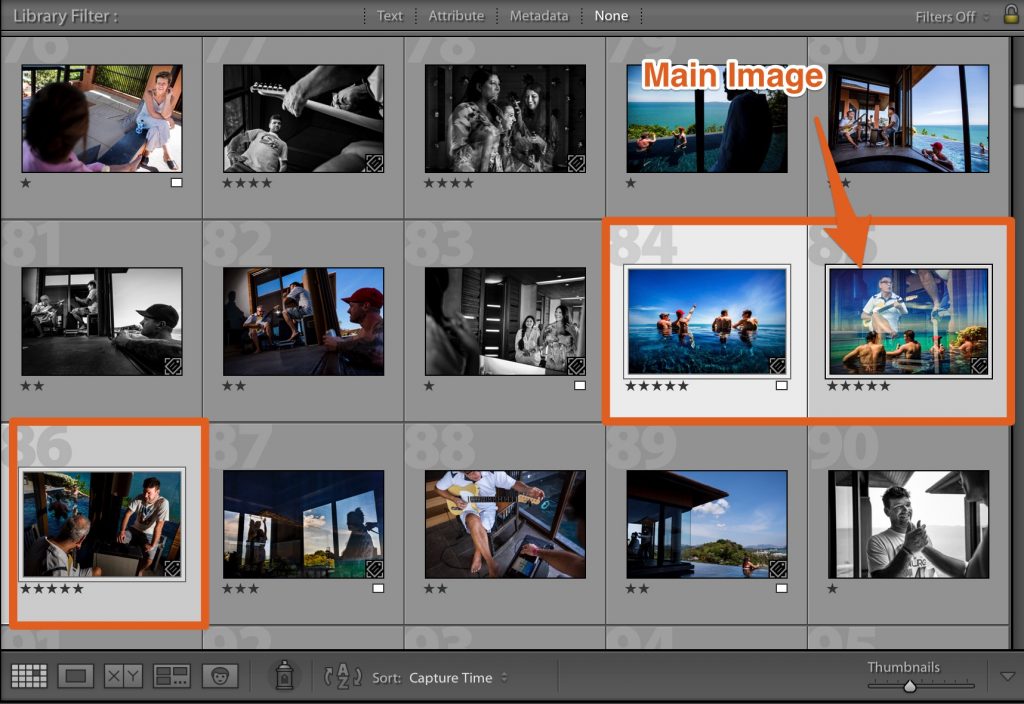This screenshot has width=1024, height=704.
Task: Toggle the color label box on photo 87
Action: coord(377,588)
